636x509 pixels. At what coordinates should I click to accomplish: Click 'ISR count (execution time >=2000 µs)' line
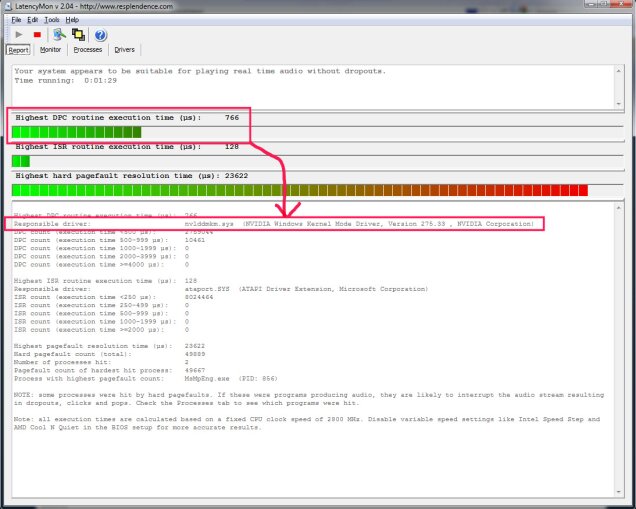click(101, 330)
